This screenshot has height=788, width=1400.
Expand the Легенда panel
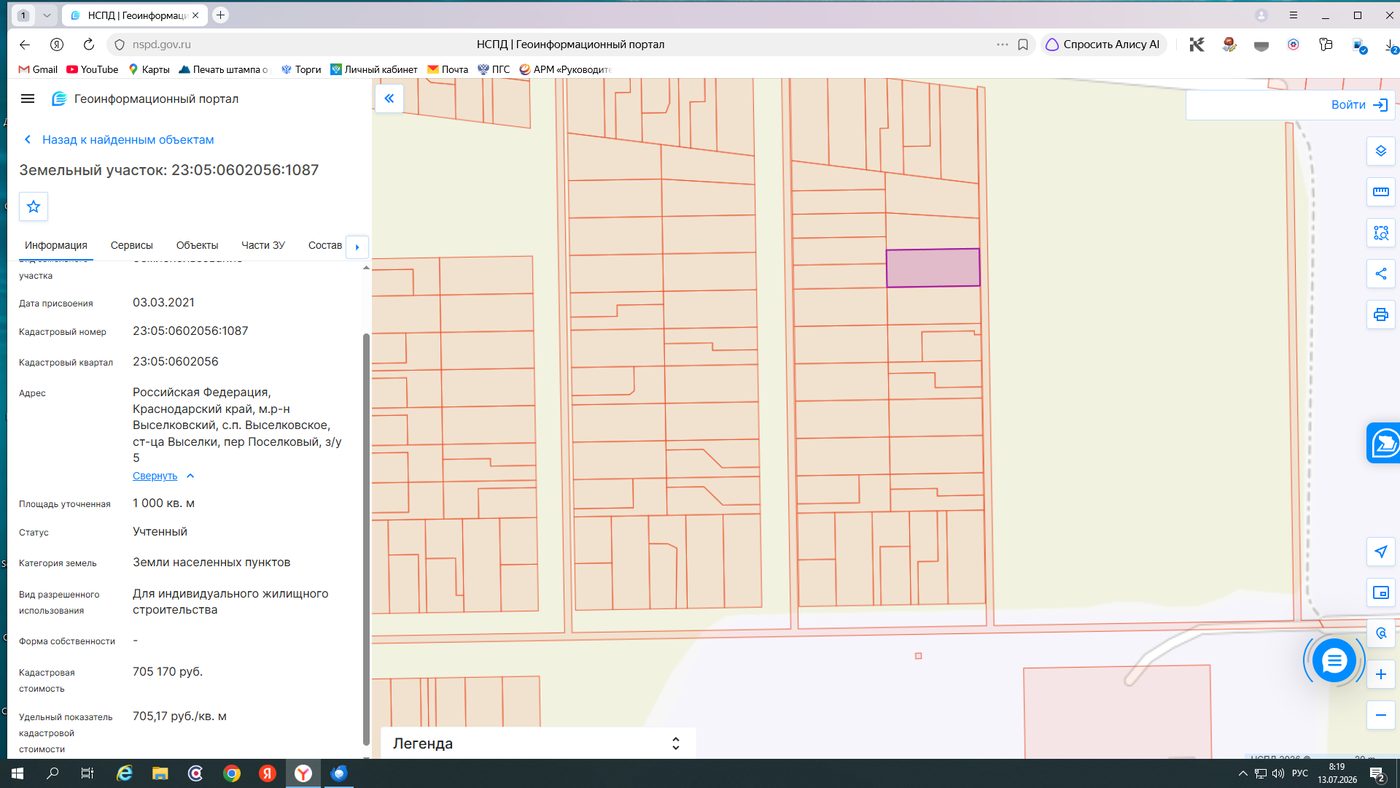[537, 743]
